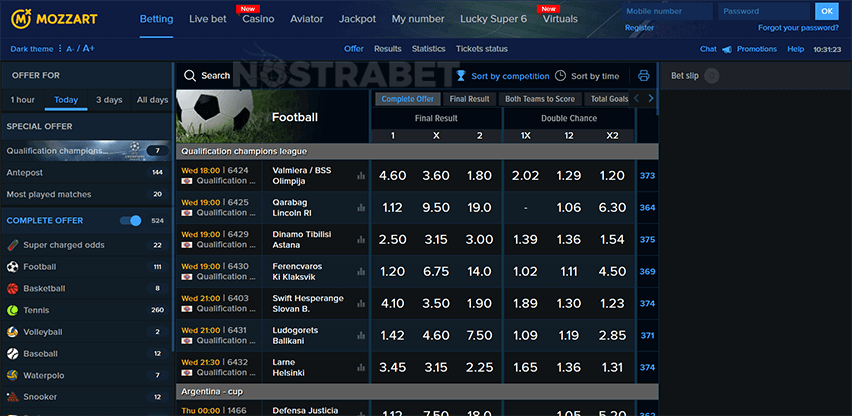
Task: Submit login with OK button
Action: [827, 11]
